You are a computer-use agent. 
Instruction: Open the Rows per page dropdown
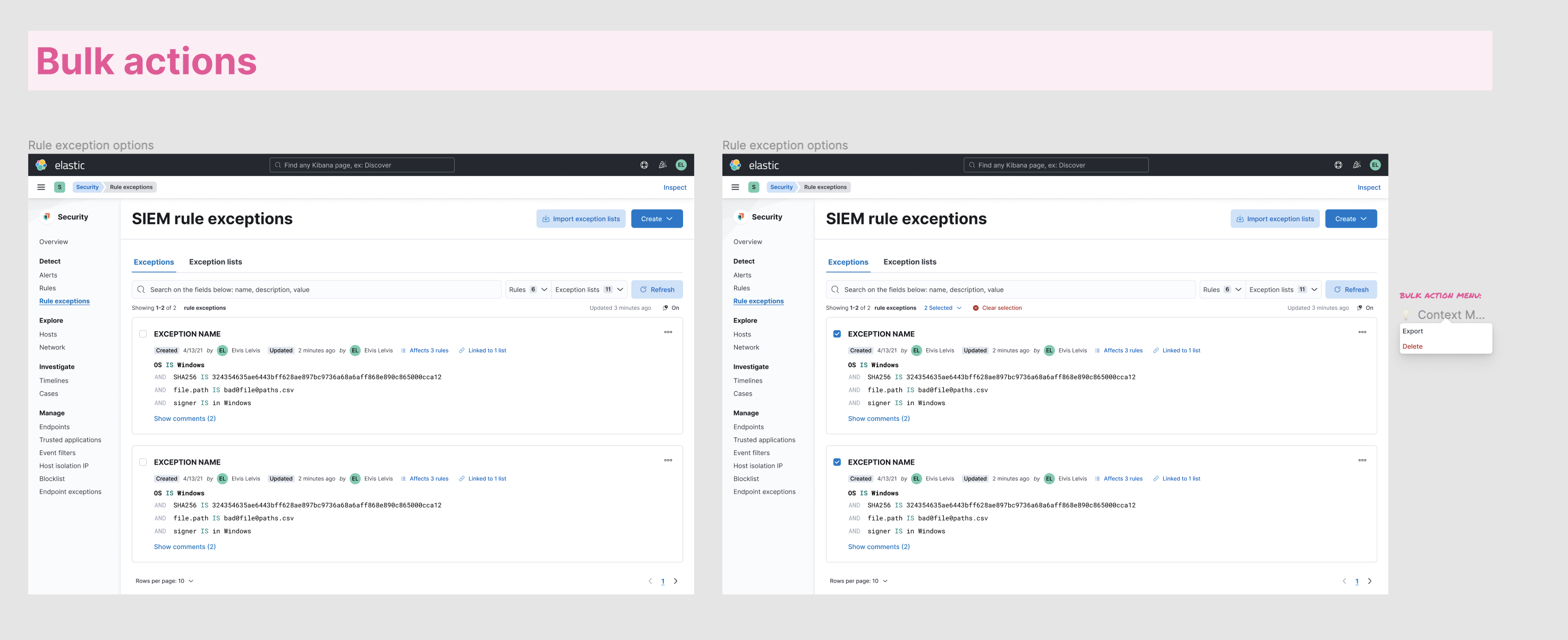pos(164,580)
